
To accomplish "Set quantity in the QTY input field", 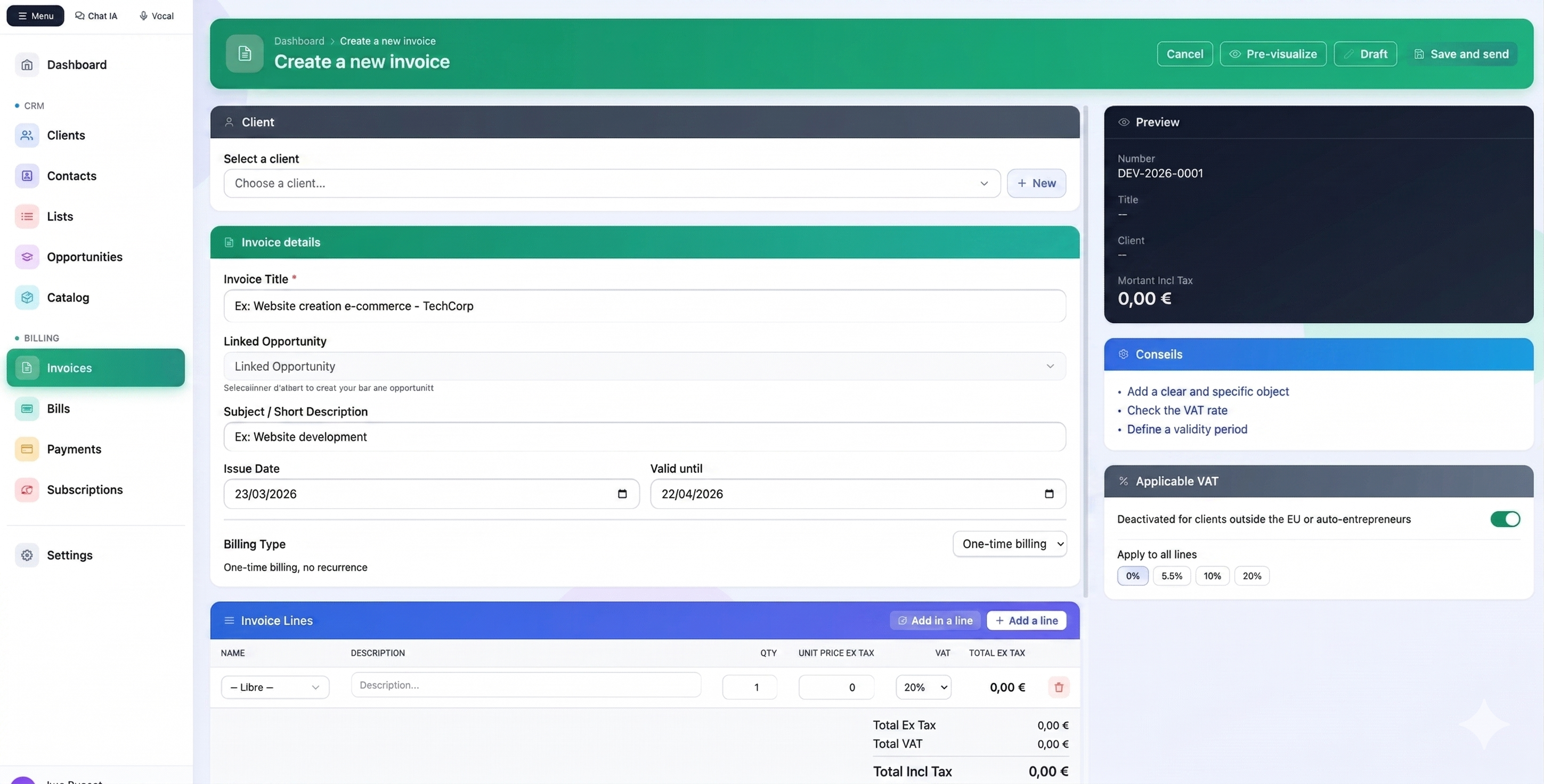I will (x=749, y=687).
